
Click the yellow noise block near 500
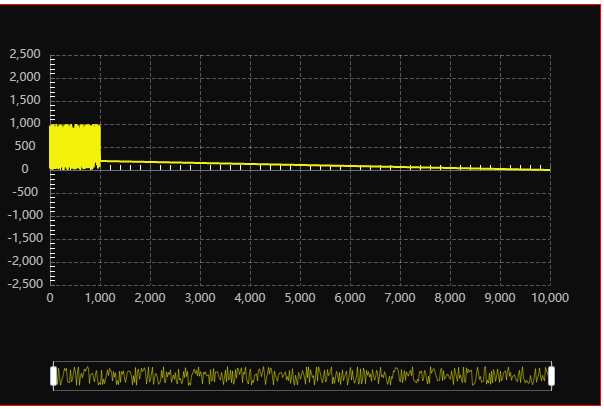coord(75,147)
